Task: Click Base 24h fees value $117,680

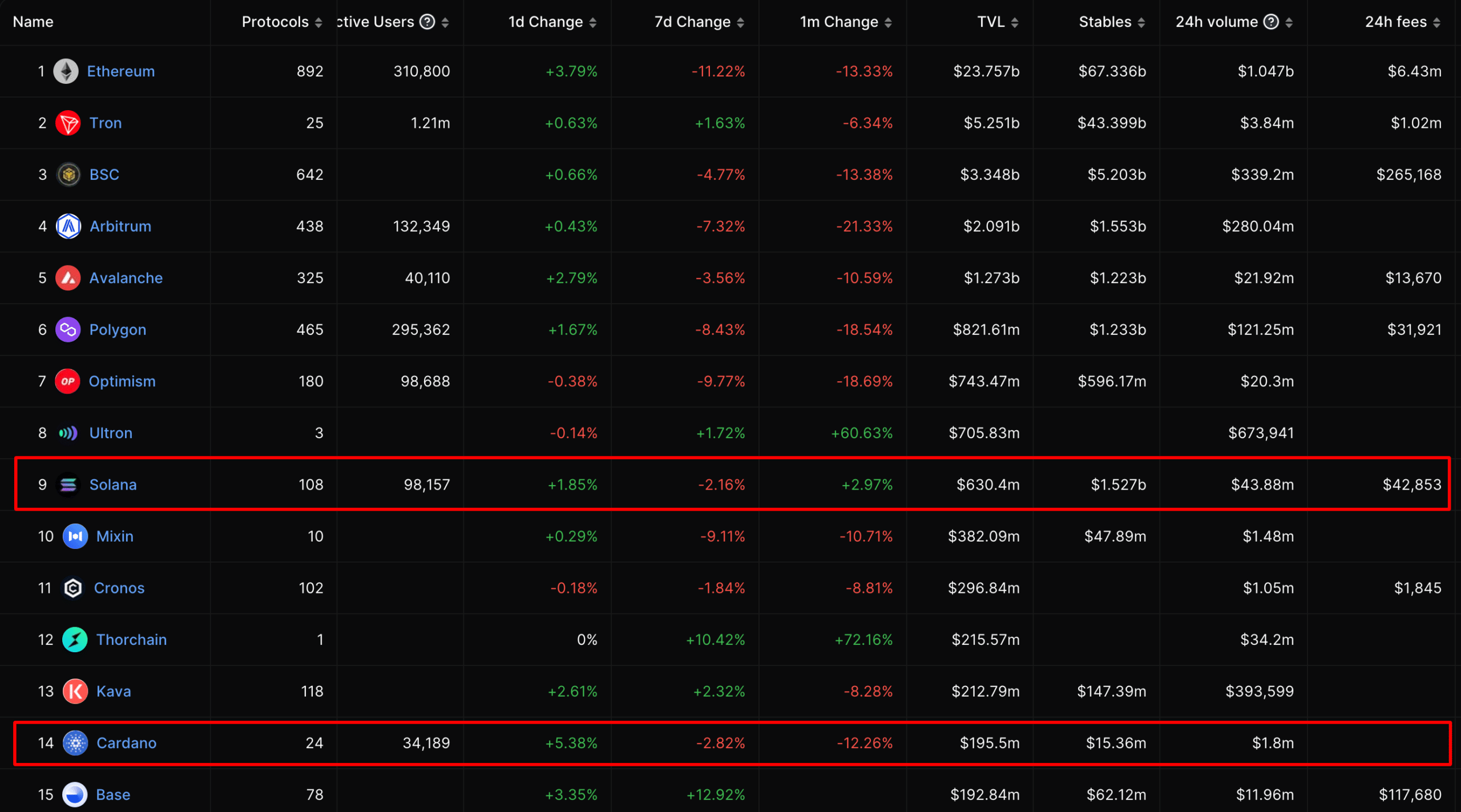Action: (1410, 795)
